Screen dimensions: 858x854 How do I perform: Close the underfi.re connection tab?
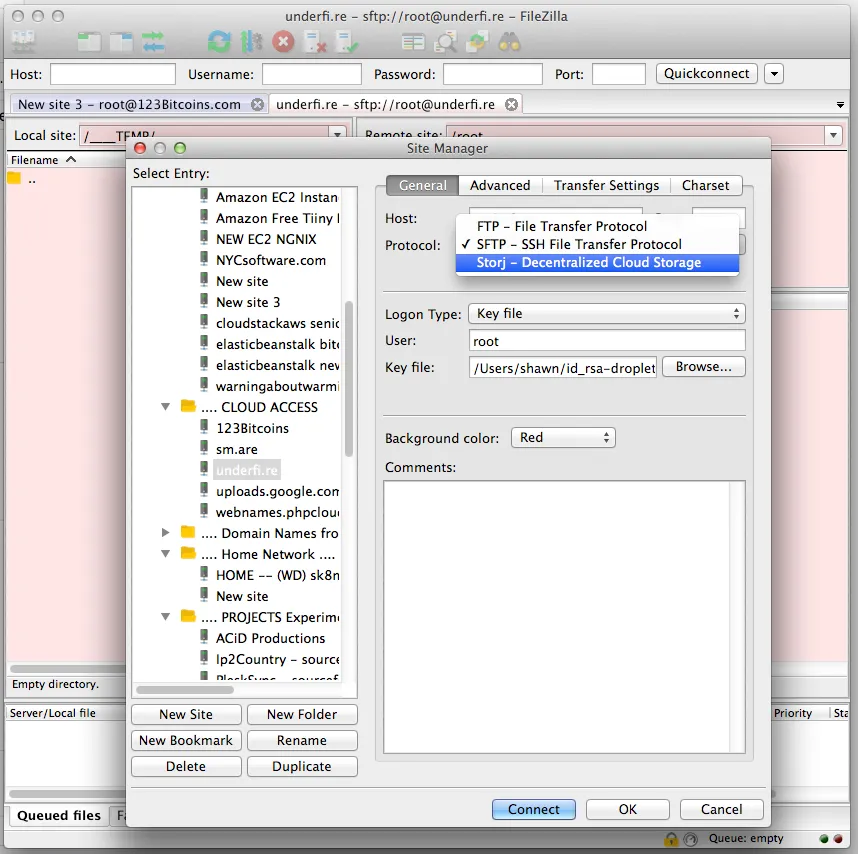tap(511, 104)
